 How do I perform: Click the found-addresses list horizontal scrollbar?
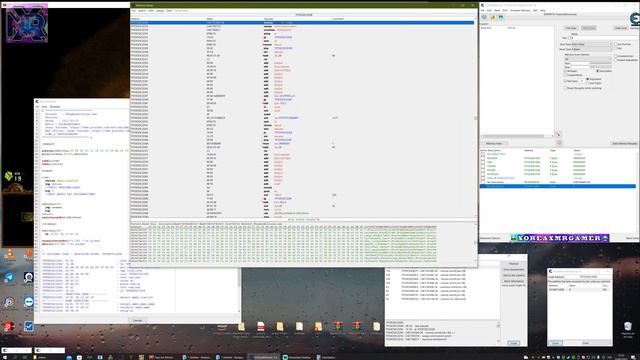click(516, 136)
